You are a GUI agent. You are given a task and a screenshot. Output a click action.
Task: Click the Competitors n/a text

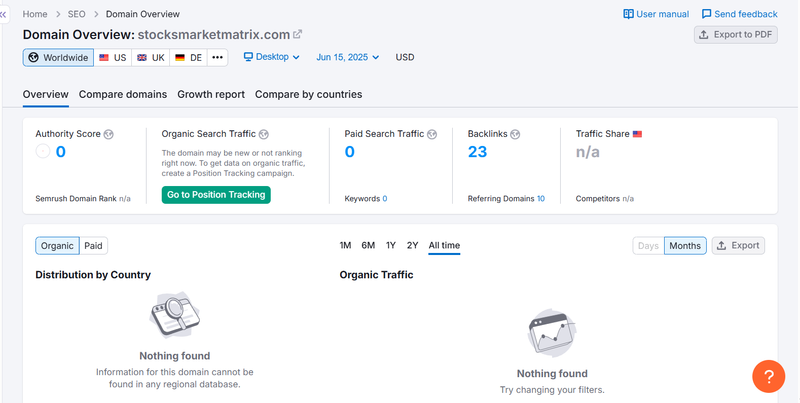point(605,198)
